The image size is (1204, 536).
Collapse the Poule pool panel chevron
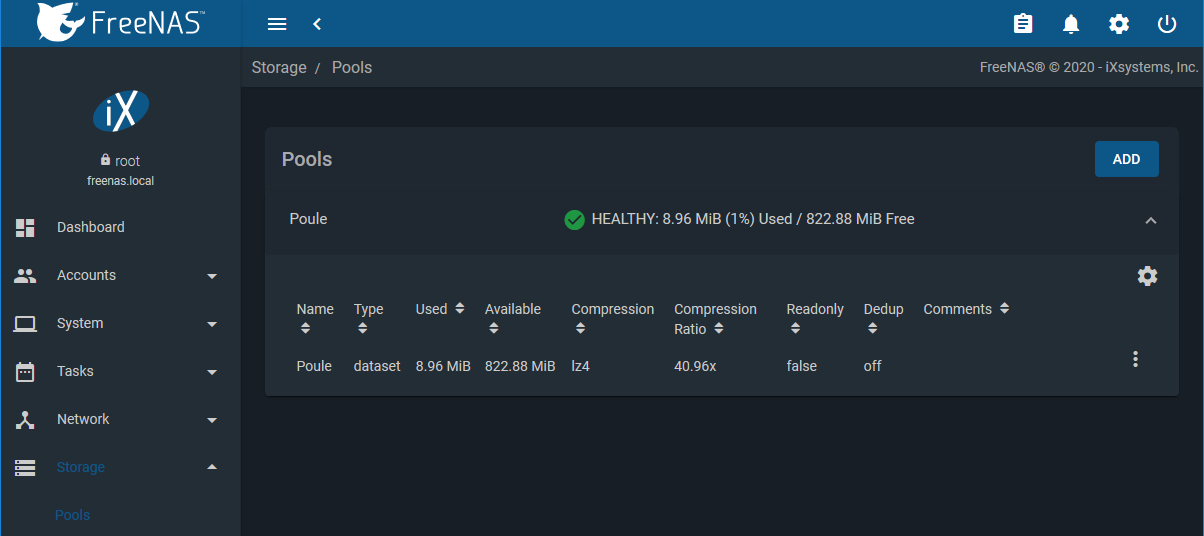pos(1151,220)
